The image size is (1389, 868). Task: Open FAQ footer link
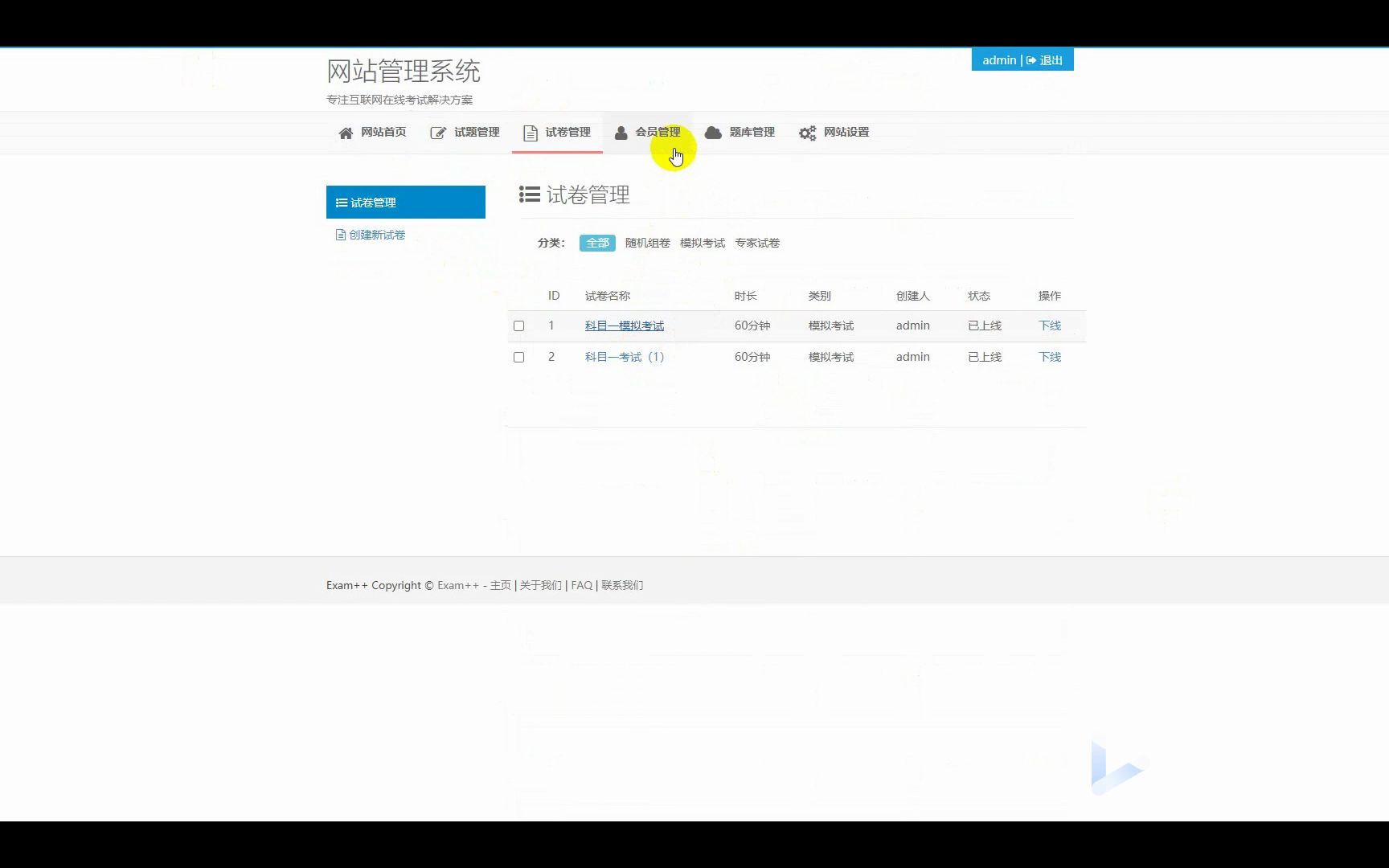coord(581,585)
